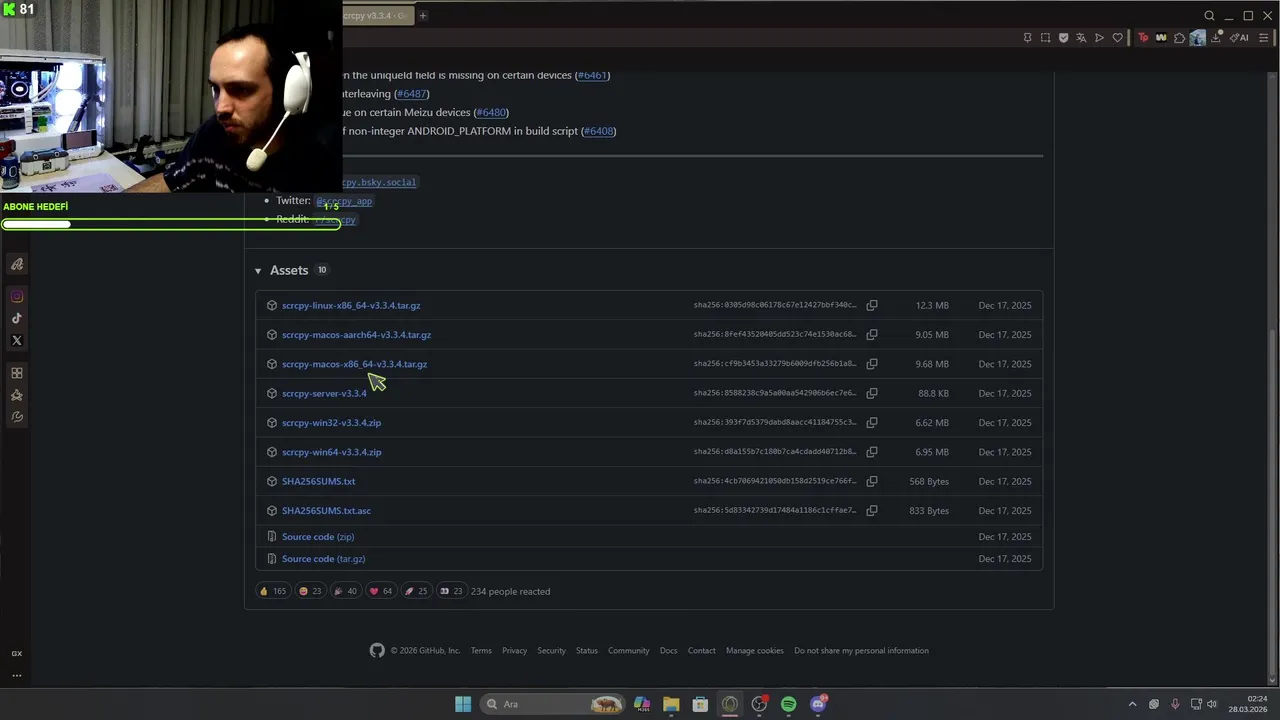Click the send/flow arrow icon
This screenshot has height=720, width=1280.
tap(1099, 38)
